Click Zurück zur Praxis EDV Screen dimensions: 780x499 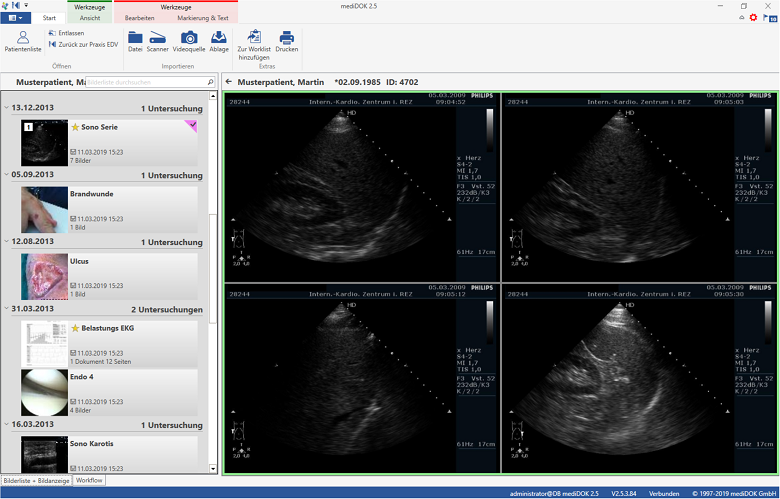point(84,44)
